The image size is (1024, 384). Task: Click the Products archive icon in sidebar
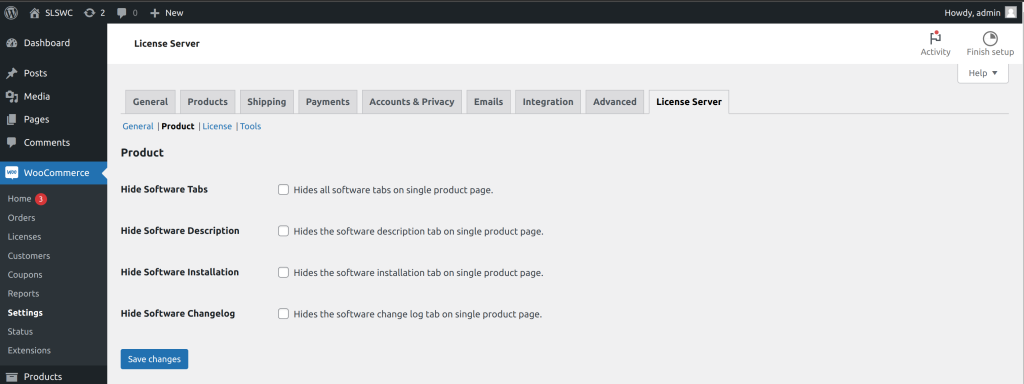[12, 377]
